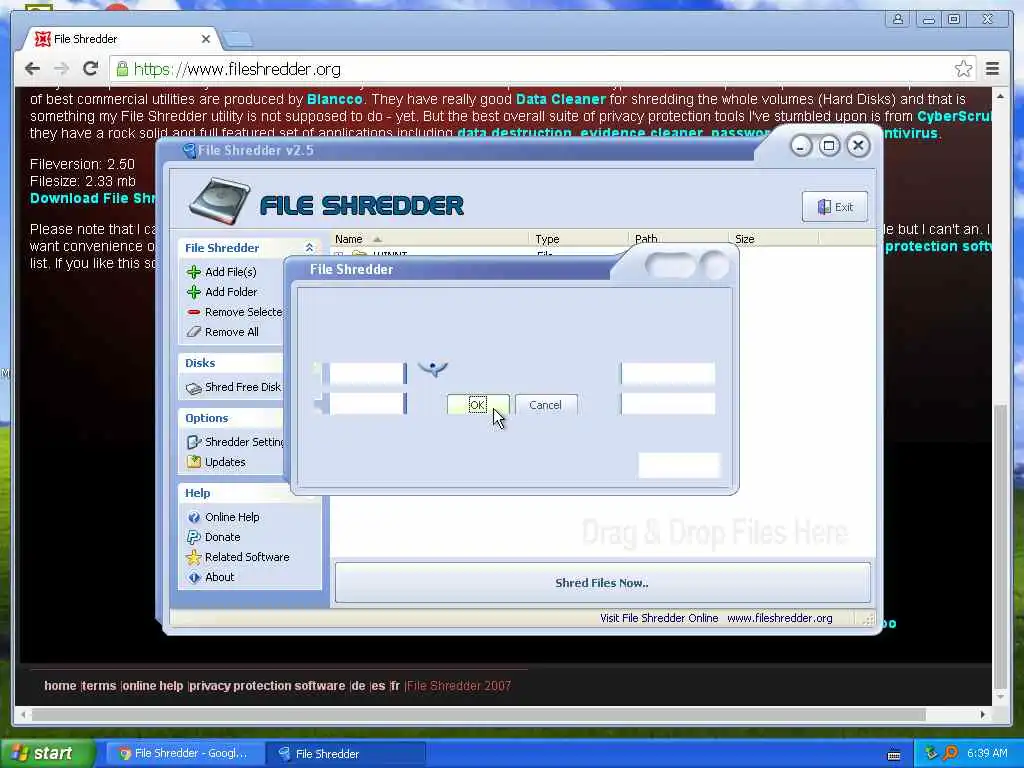1024x768 pixels.
Task: Reload the page in Chrome
Action: pos(91,69)
